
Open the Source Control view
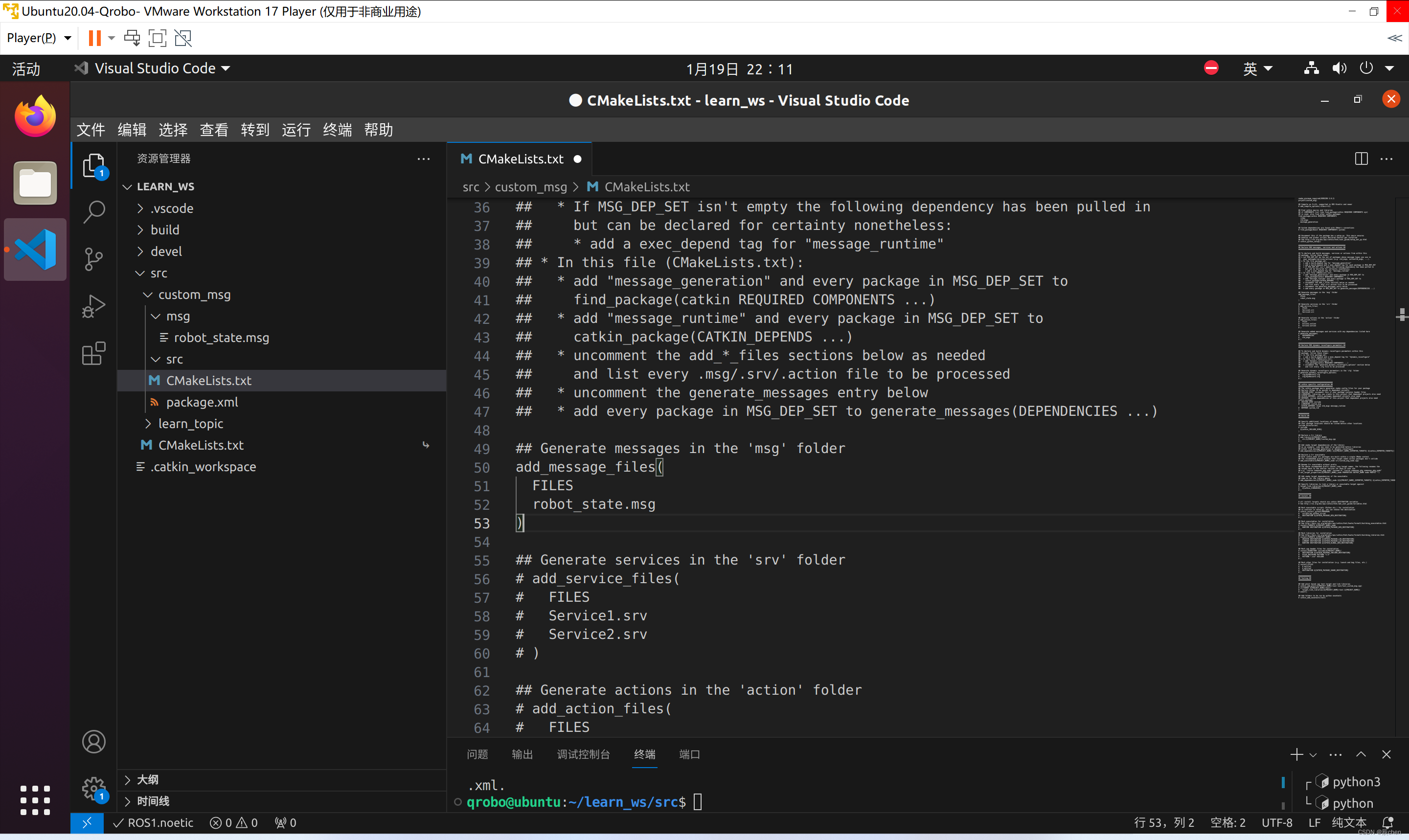(x=94, y=259)
